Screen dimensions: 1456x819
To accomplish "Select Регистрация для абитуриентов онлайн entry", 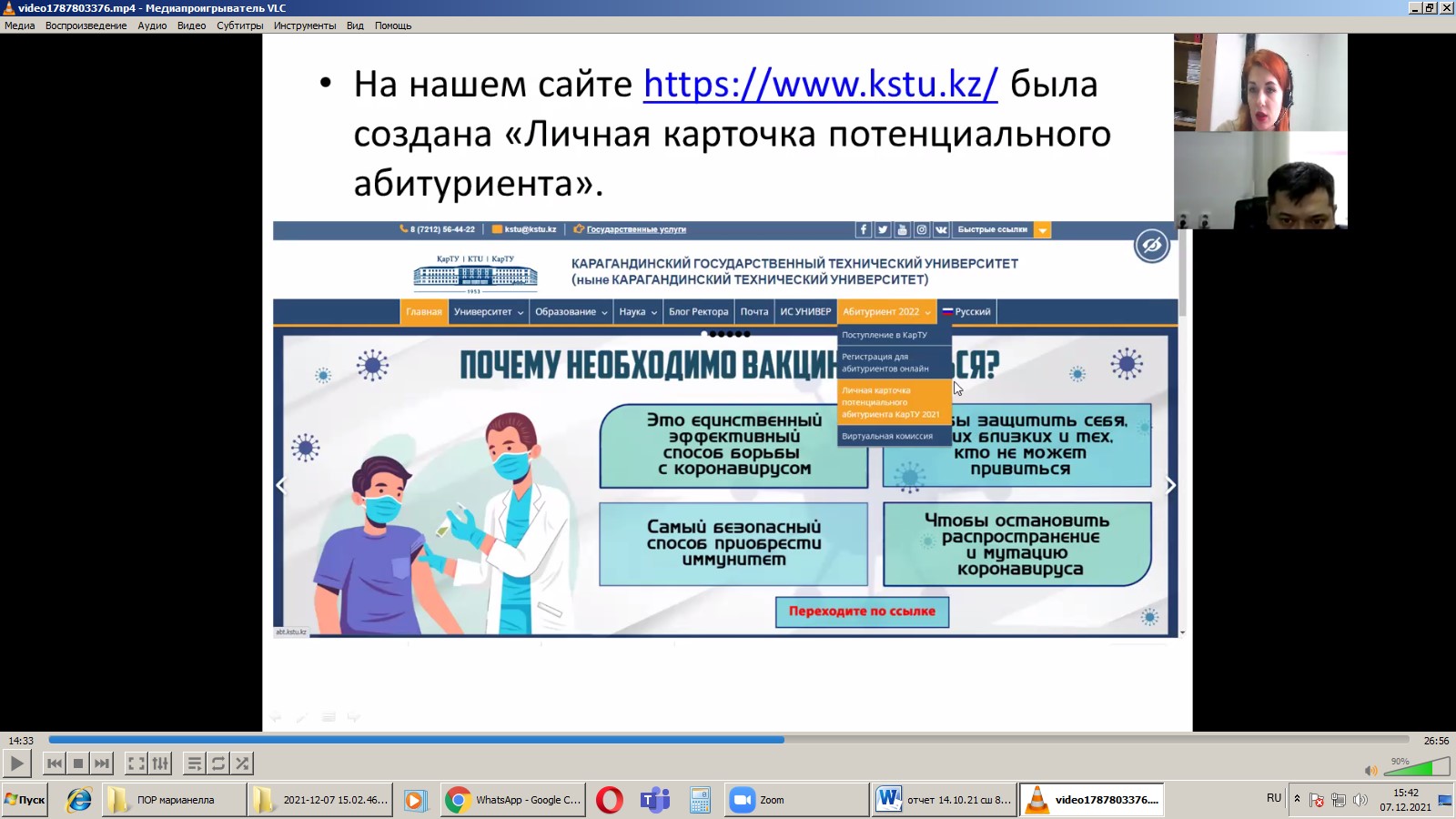I will [895, 362].
